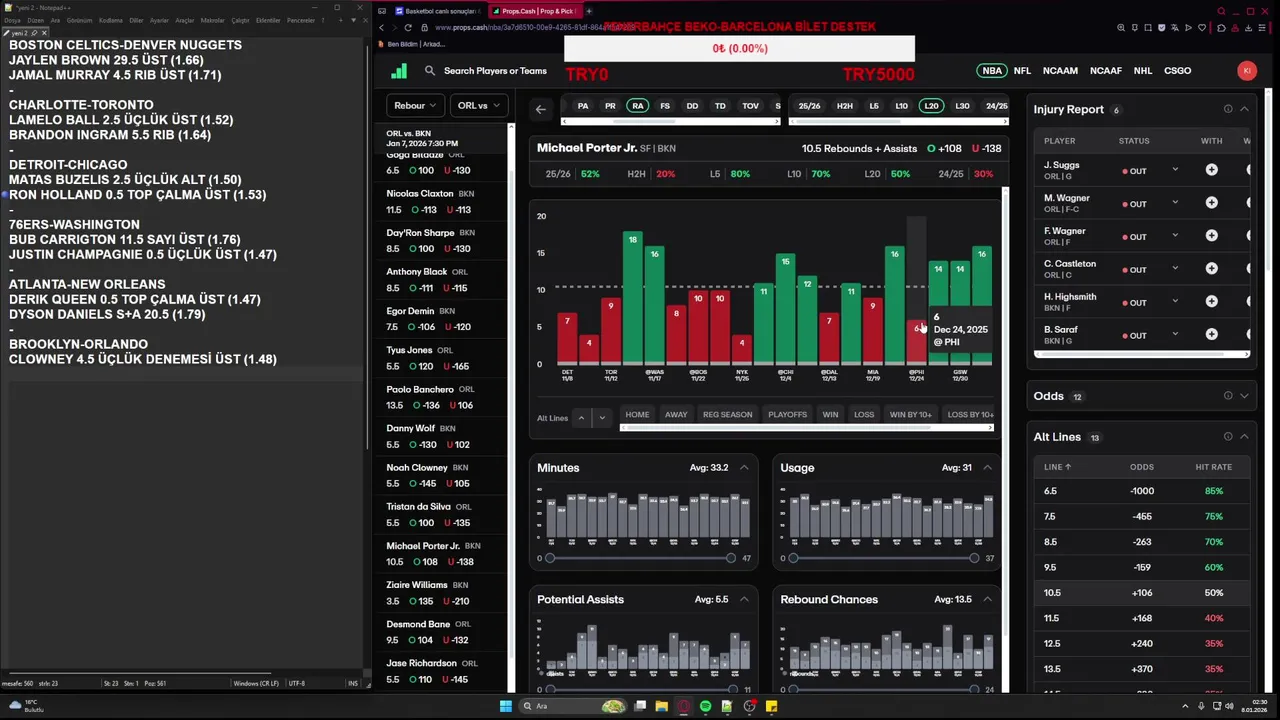Select the PR stat pill
Viewport: 1280px width, 720px height.
pos(610,106)
